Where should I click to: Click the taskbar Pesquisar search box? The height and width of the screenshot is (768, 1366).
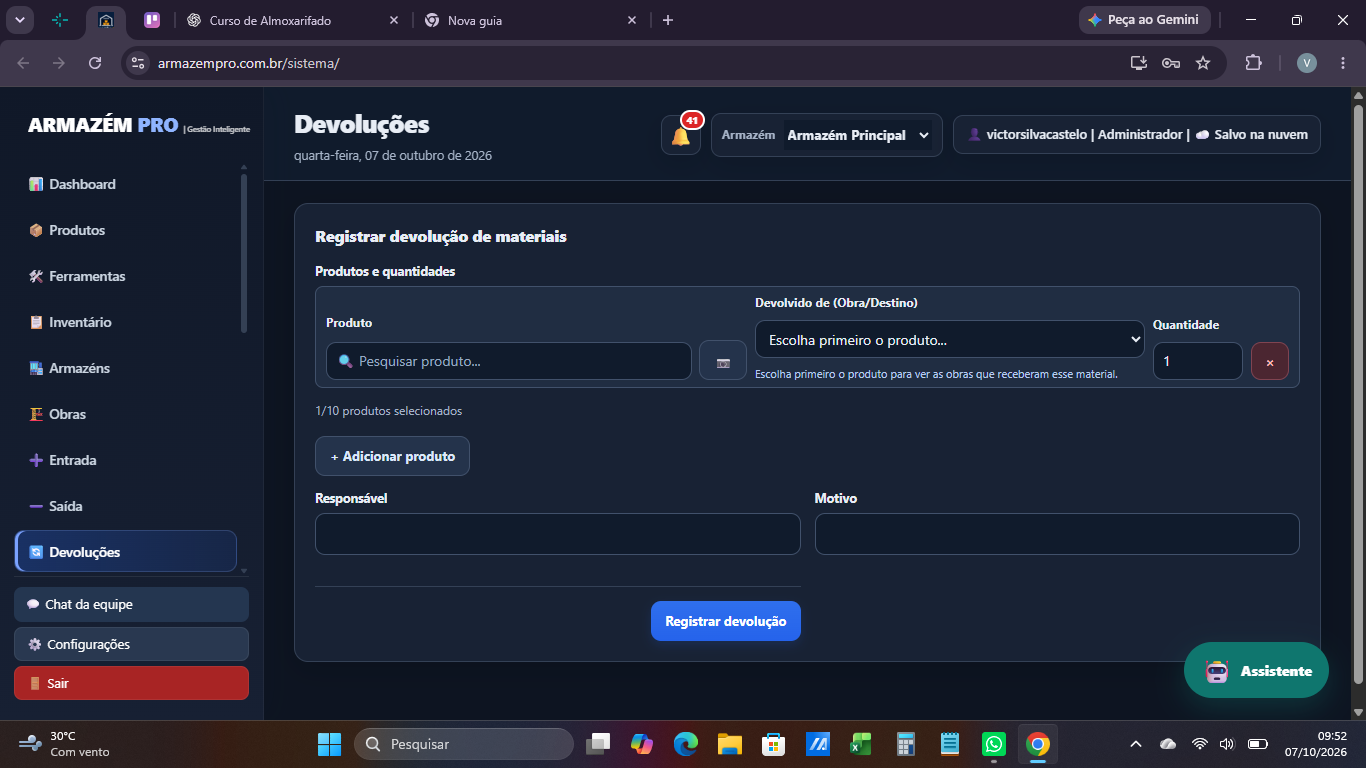tap(464, 744)
